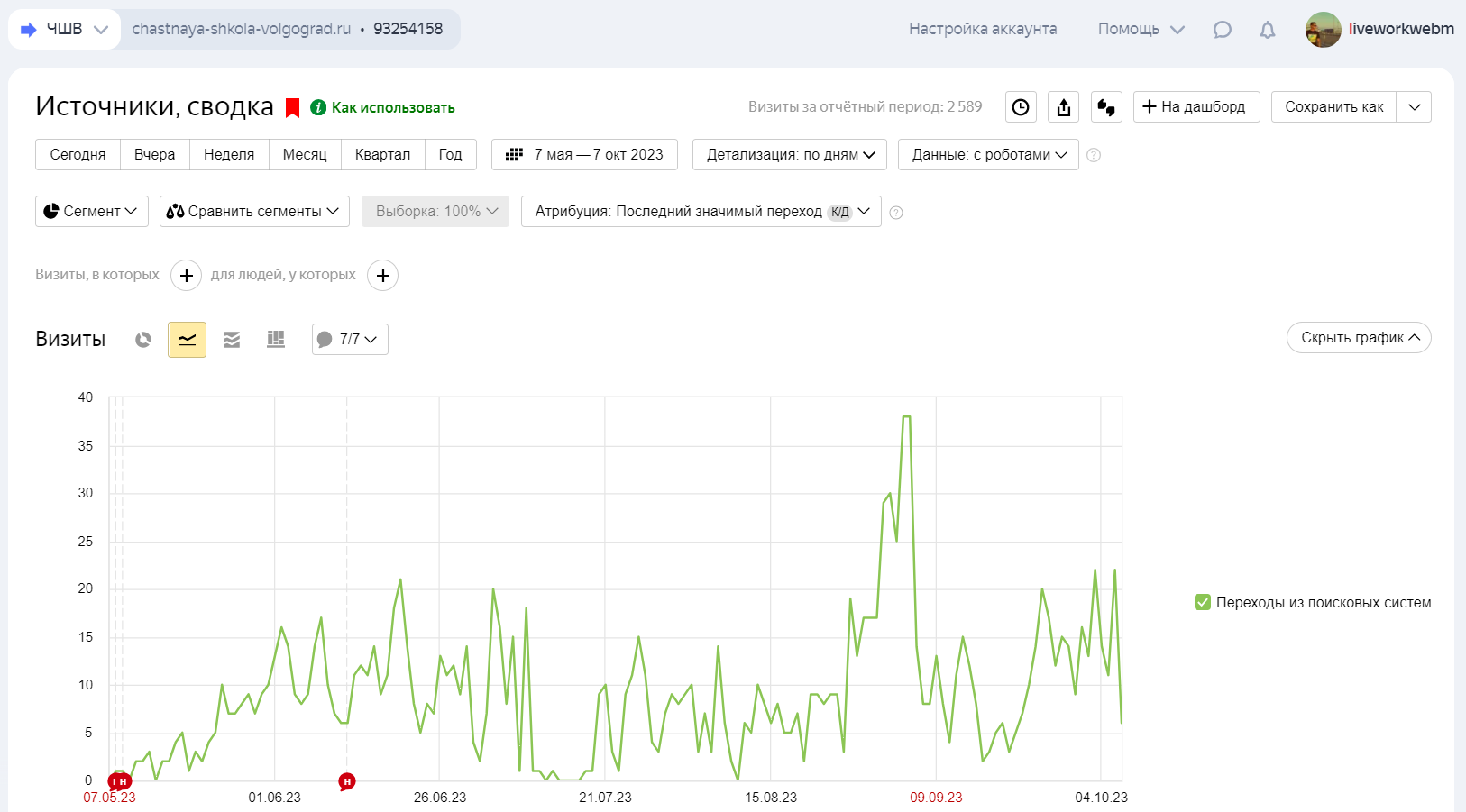Add condition для людей, у которых
Screen dimensions: 1466x812
382,275
